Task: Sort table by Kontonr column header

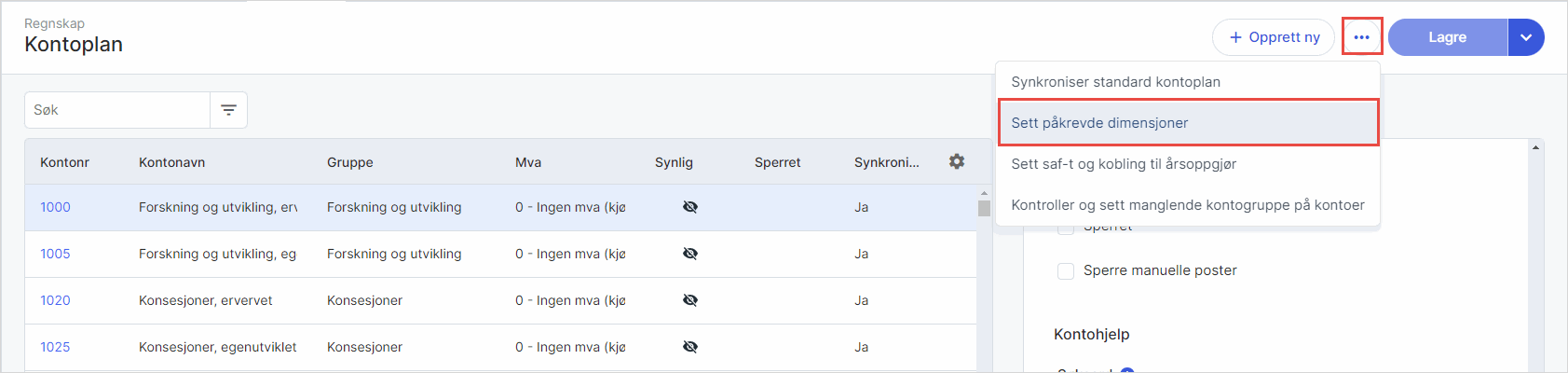Action: pos(64,162)
